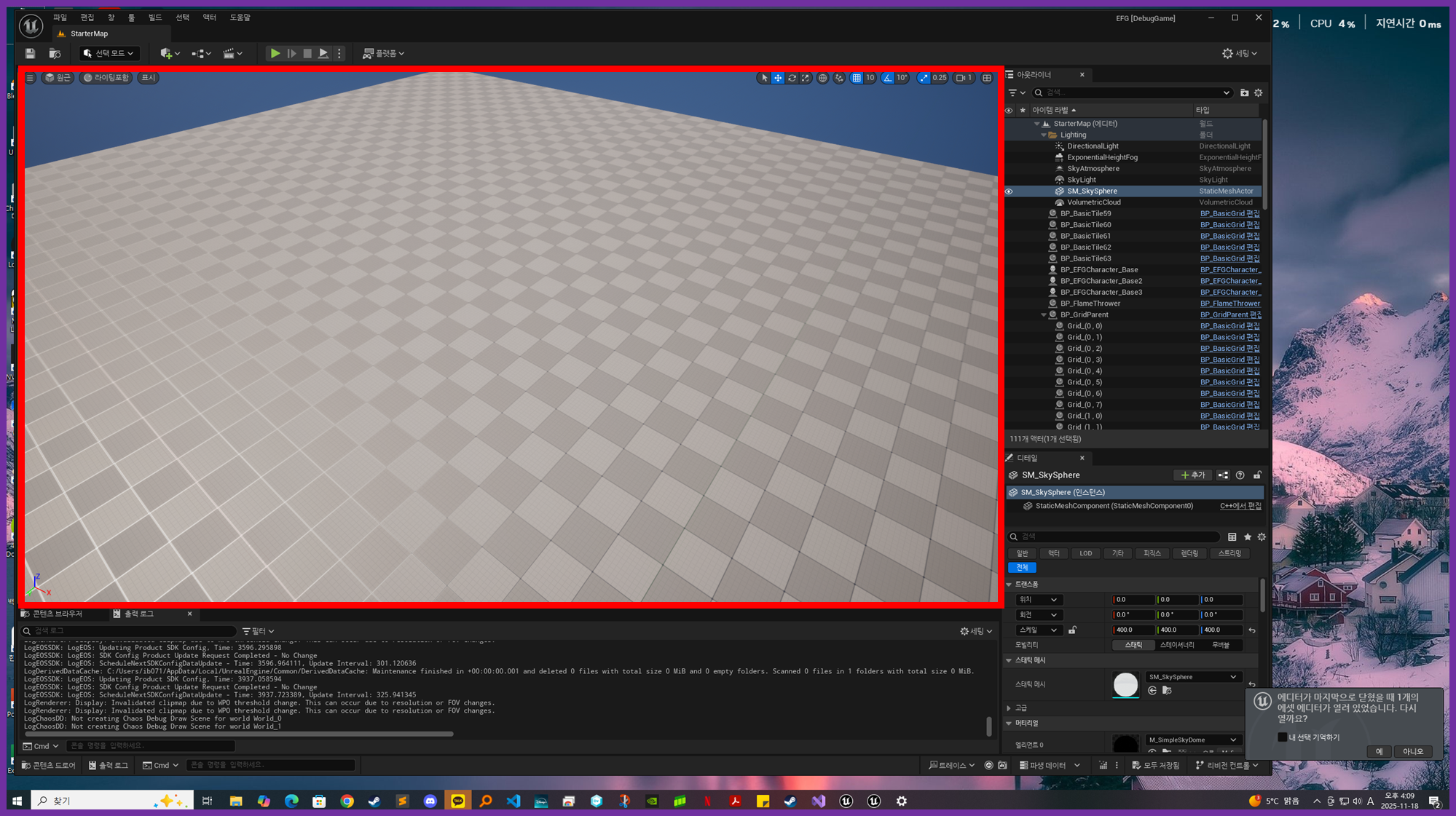This screenshot has width=1456, height=816.
Task: Open the 빌드 menu
Action: (155, 17)
